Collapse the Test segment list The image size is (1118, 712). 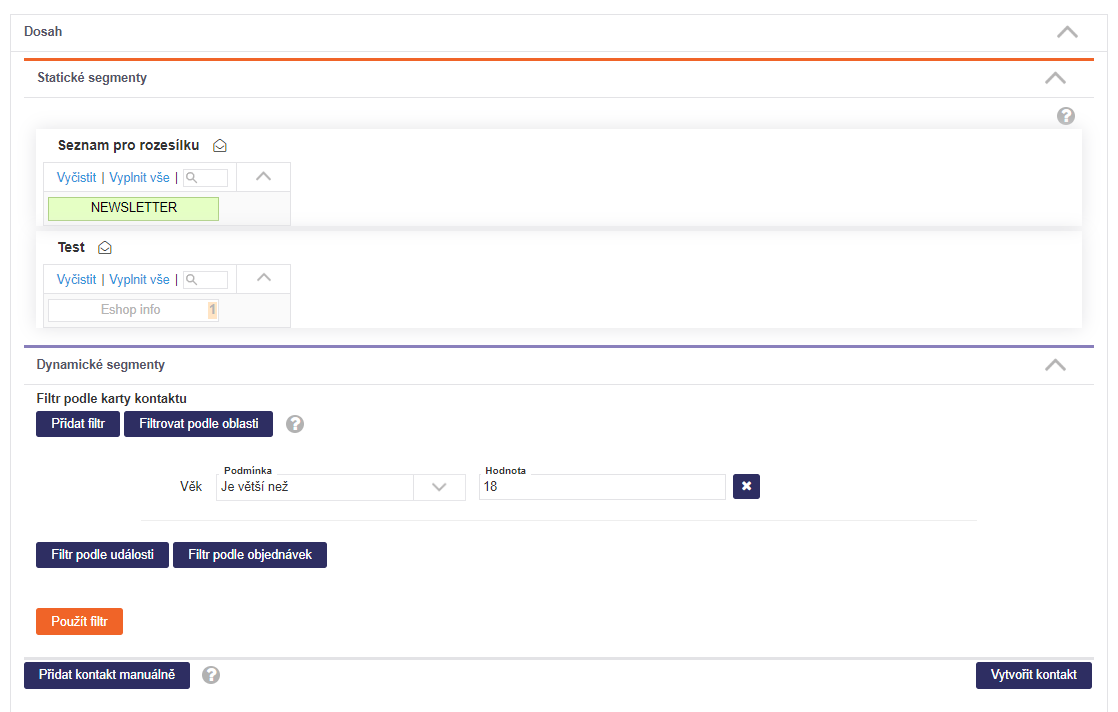pyautogui.click(x=263, y=279)
